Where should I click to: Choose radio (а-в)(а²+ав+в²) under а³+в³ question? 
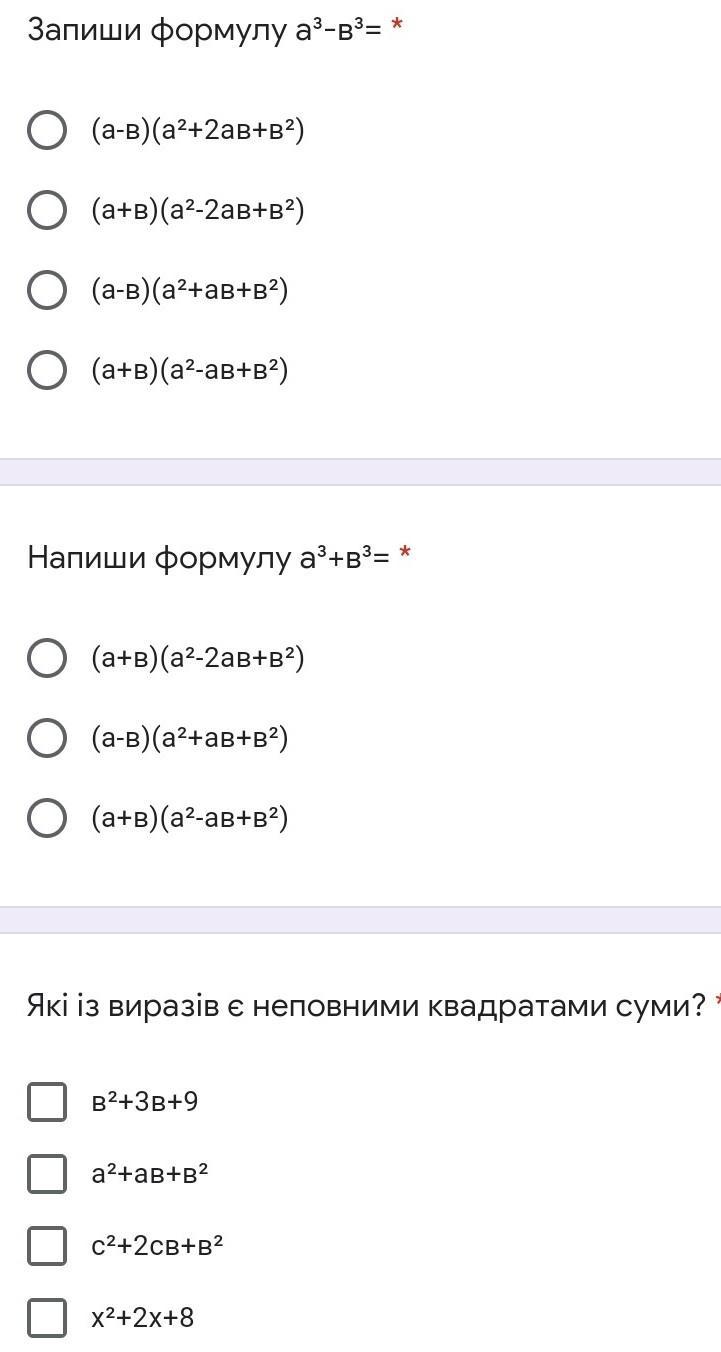47,738
